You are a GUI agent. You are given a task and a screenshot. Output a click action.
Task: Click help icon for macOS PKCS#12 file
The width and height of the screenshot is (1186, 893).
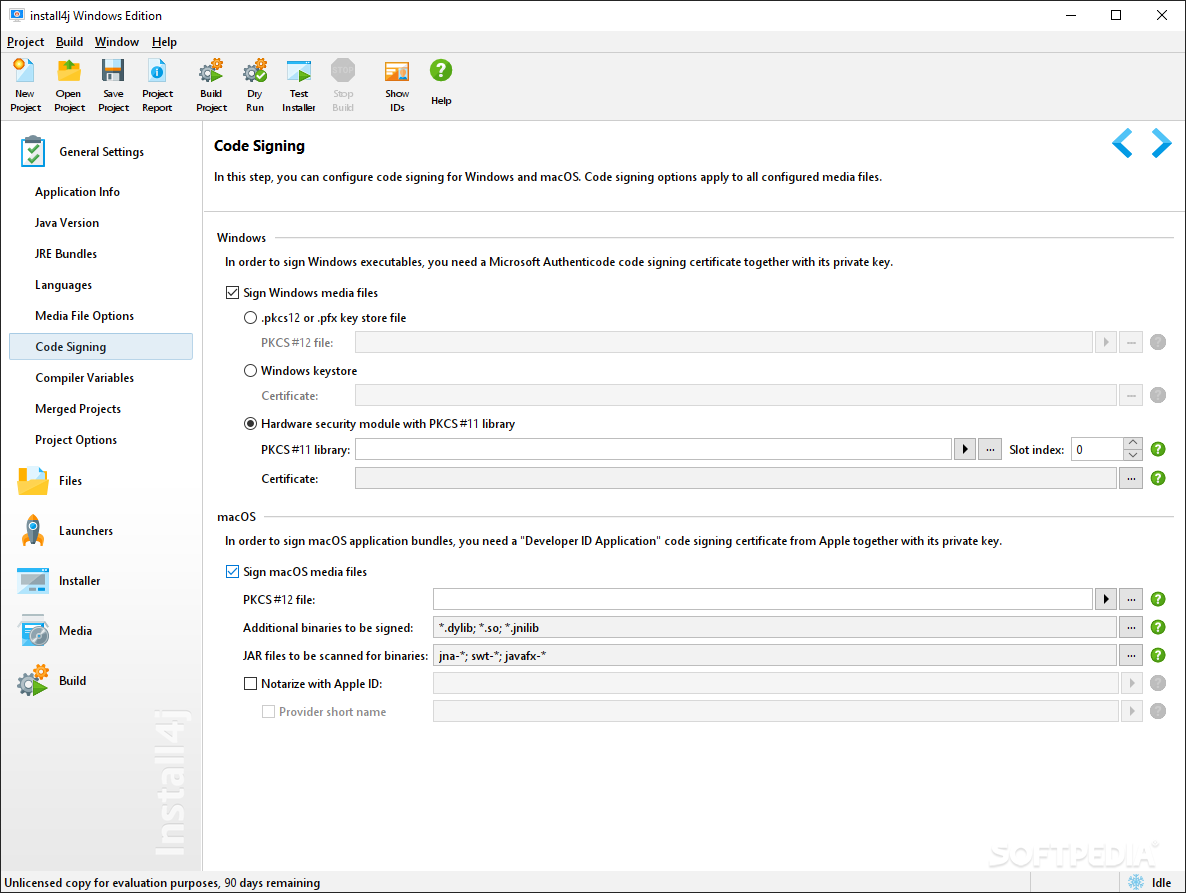point(1158,599)
